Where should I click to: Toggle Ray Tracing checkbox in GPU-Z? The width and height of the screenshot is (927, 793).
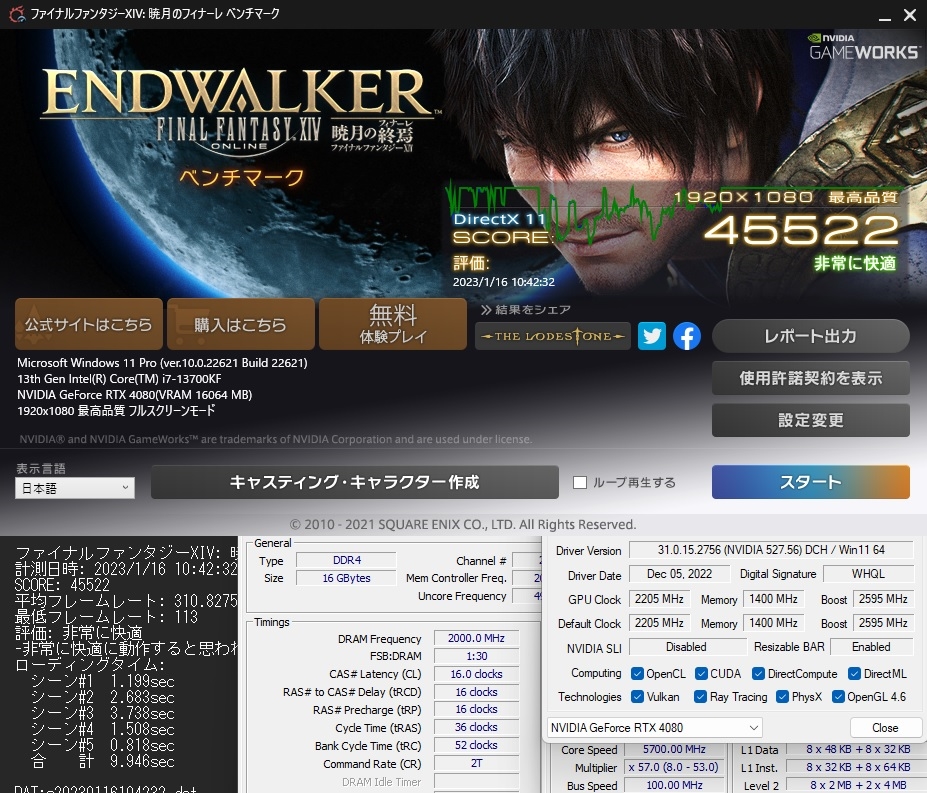(701, 697)
